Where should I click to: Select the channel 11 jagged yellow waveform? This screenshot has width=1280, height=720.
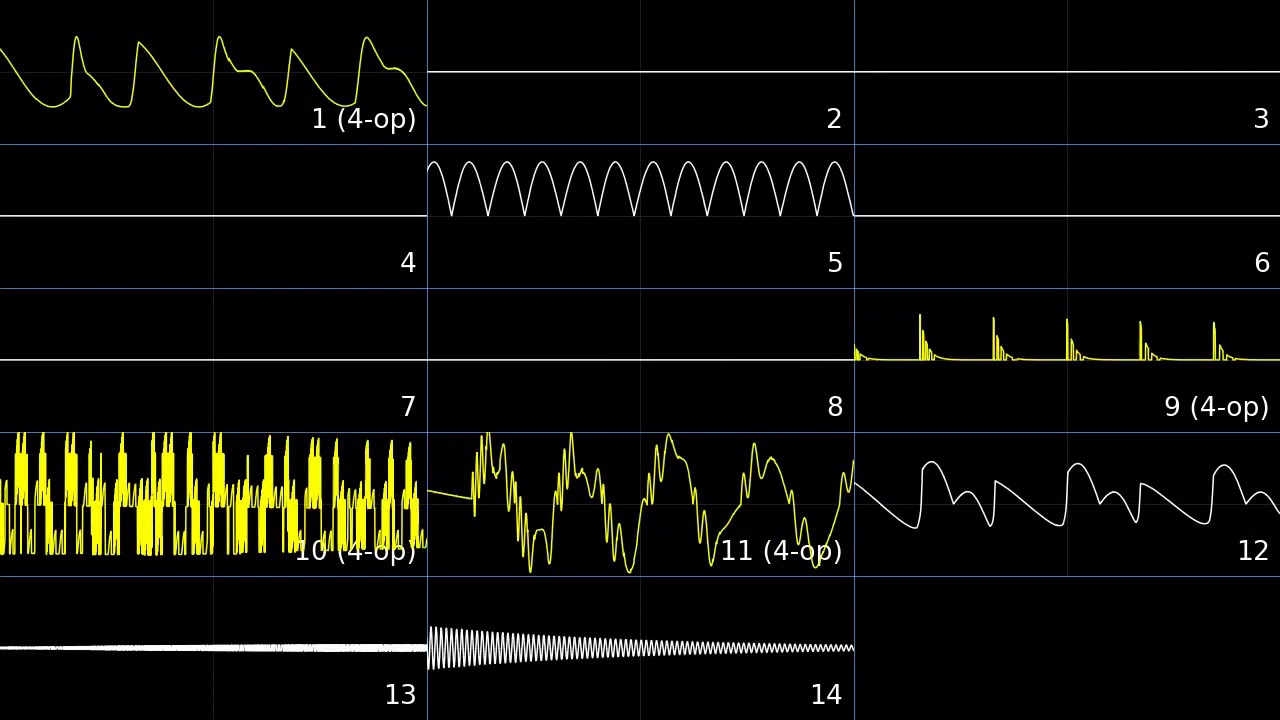(640, 502)
